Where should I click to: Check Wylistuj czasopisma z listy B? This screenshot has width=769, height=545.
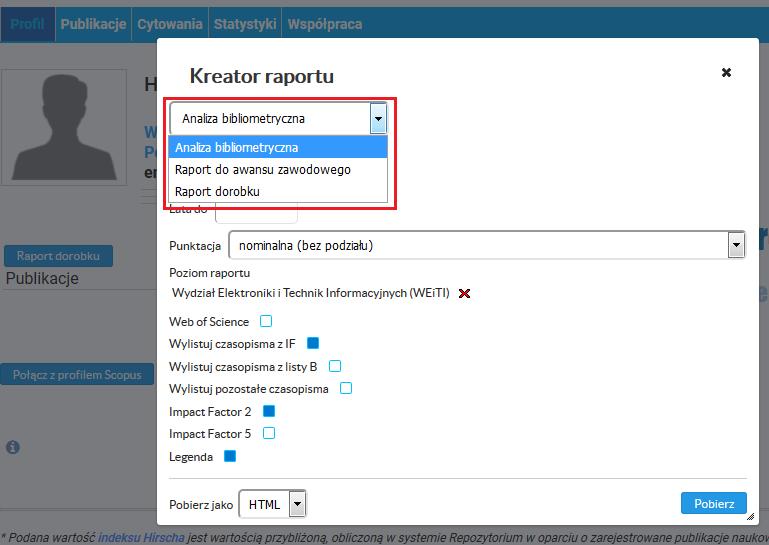[x=335, y=366]
